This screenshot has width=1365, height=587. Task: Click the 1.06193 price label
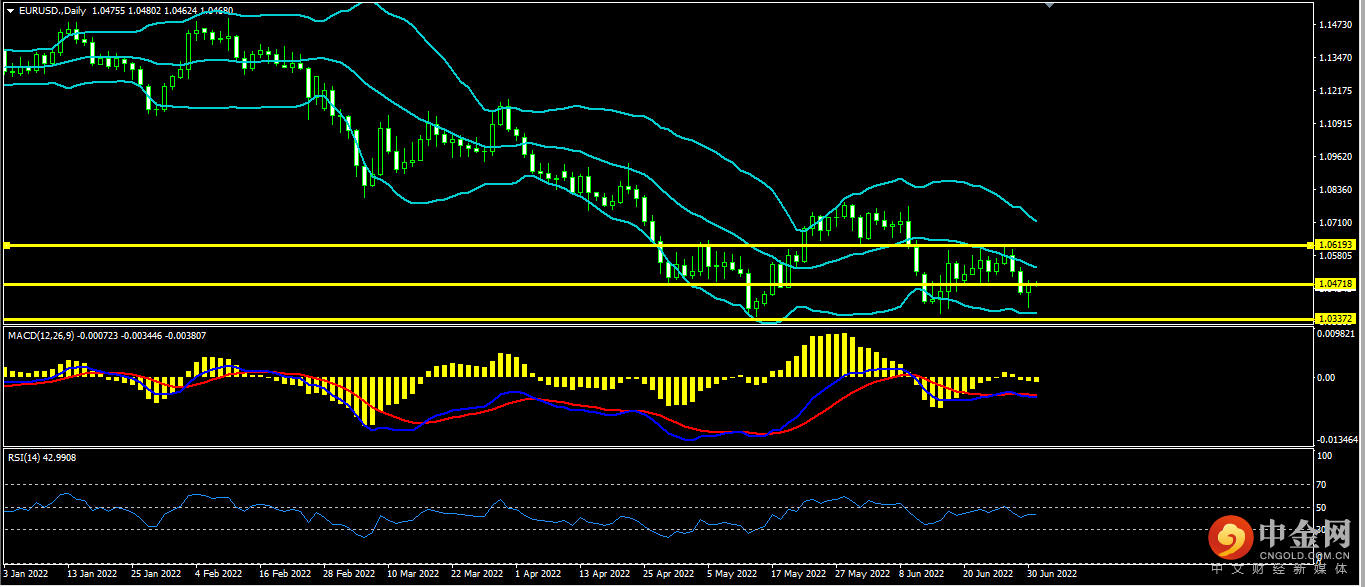click(x=1336, y=245)
